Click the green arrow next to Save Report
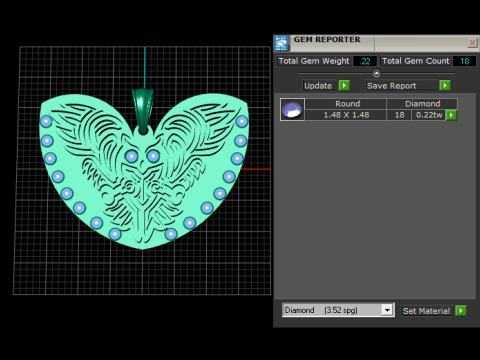 point(445,86)
